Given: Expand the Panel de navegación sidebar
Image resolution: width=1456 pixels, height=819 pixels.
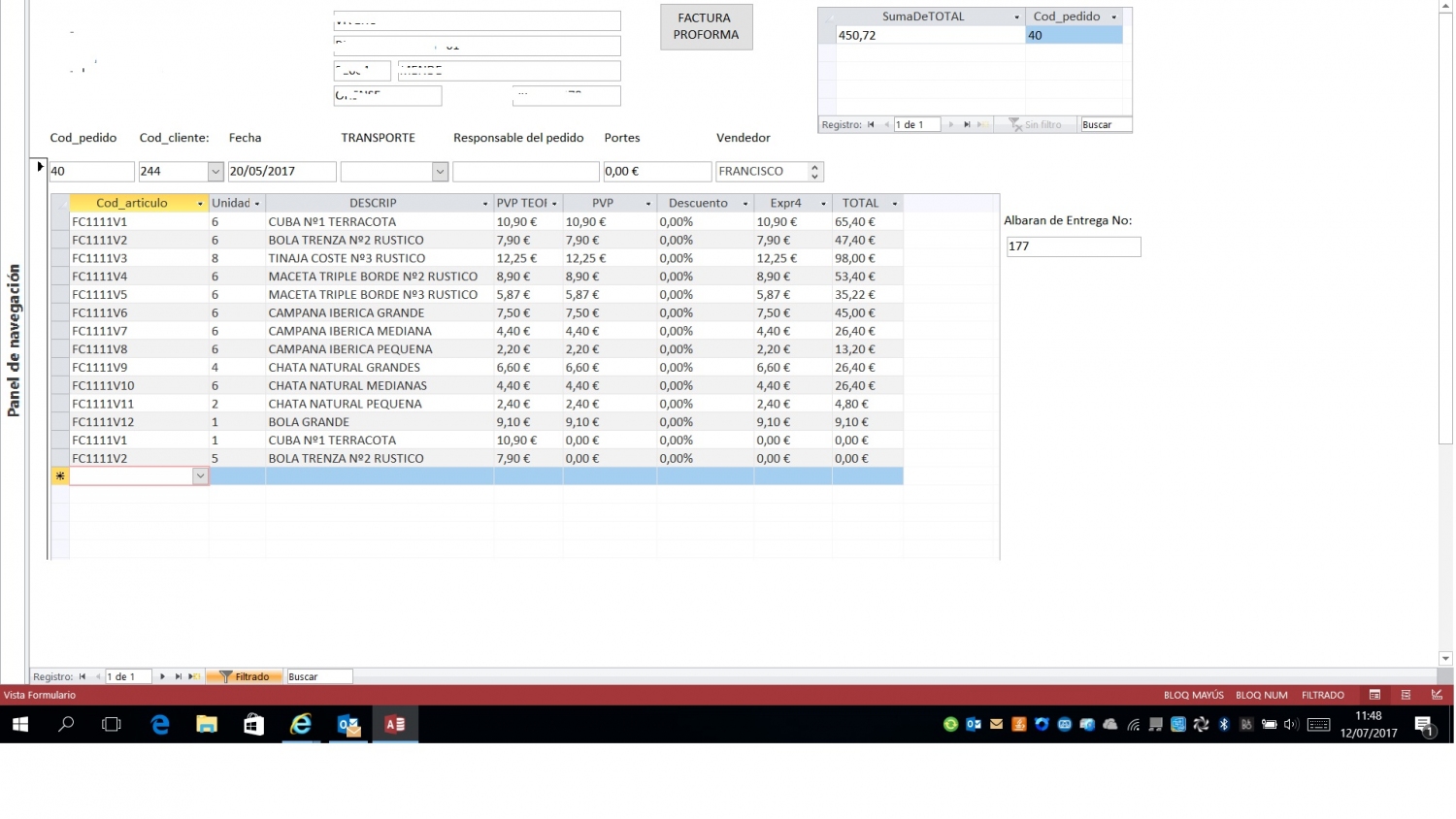Looking at the screenshot, I should pos(14,341).
